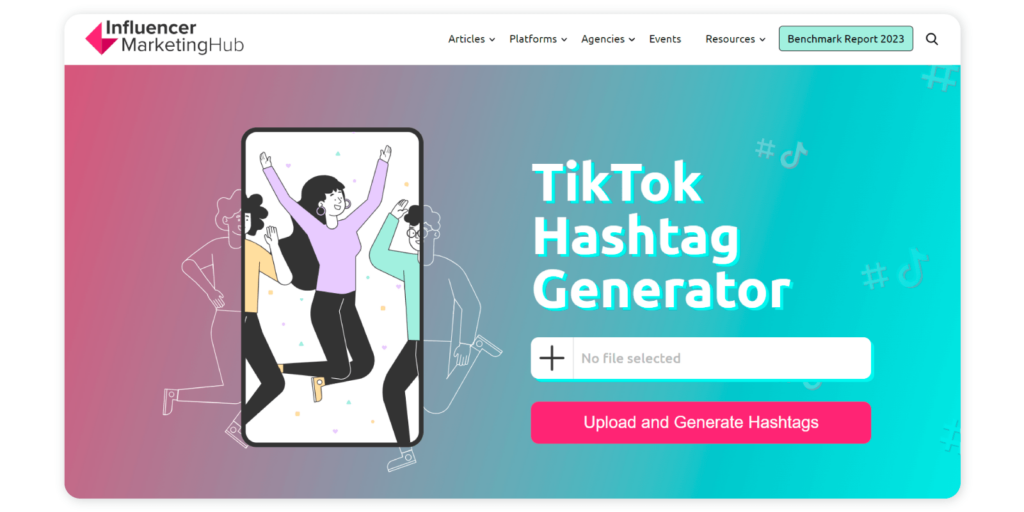This screenshot has width=1024, height=512.
Task: Expand the Platforms dropdown menu
Action: (538, 39)
